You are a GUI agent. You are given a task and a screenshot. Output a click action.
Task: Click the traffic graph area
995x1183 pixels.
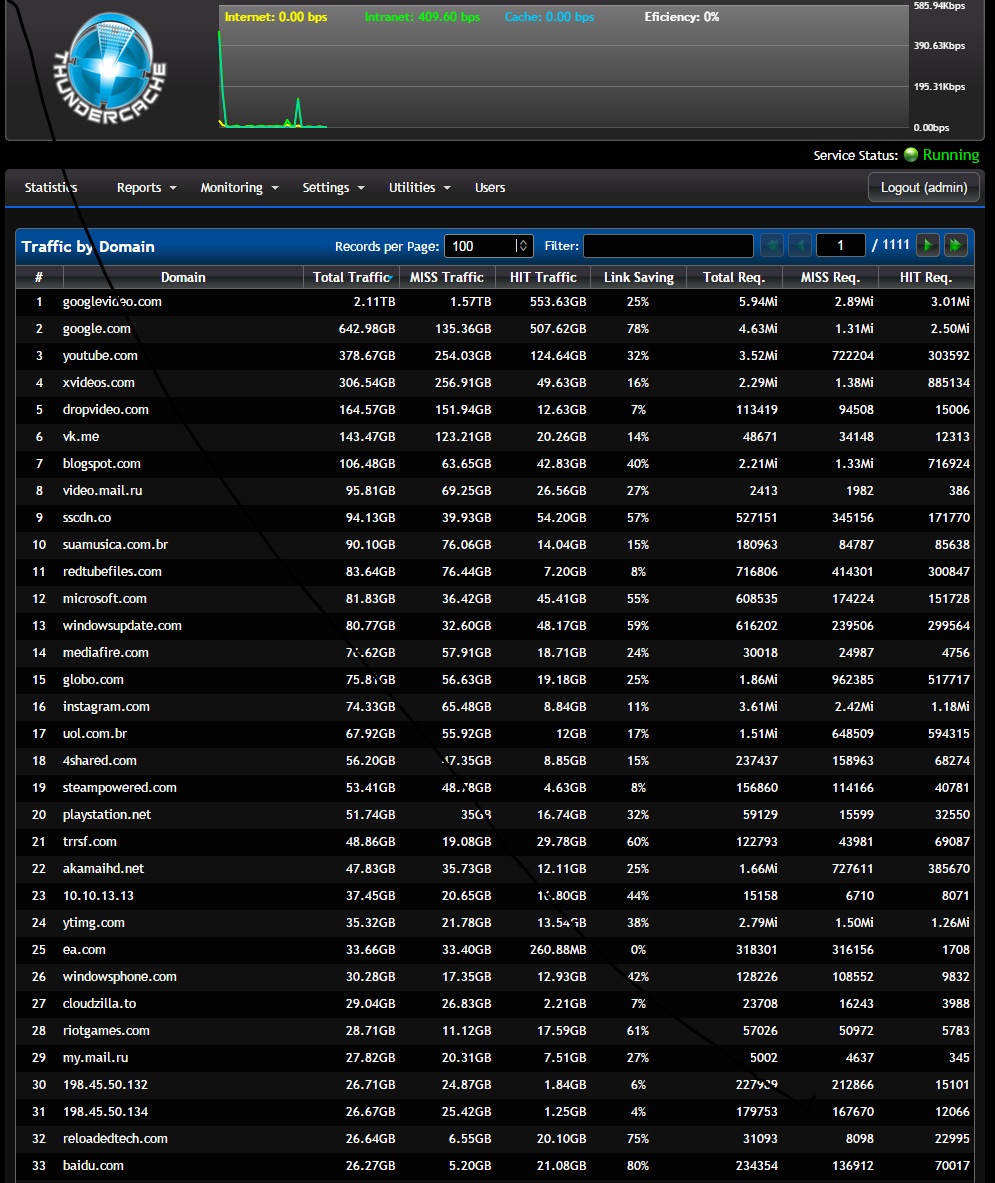564,66
